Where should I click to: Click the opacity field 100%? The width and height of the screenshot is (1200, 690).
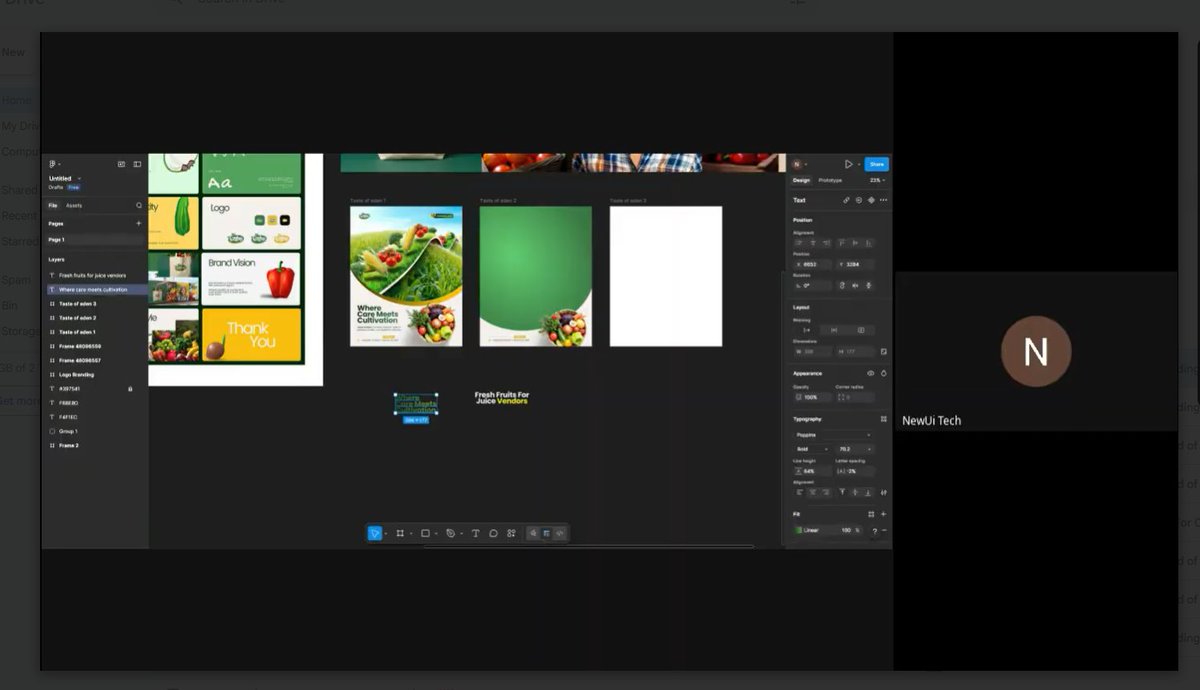click(x=811, y=397)
